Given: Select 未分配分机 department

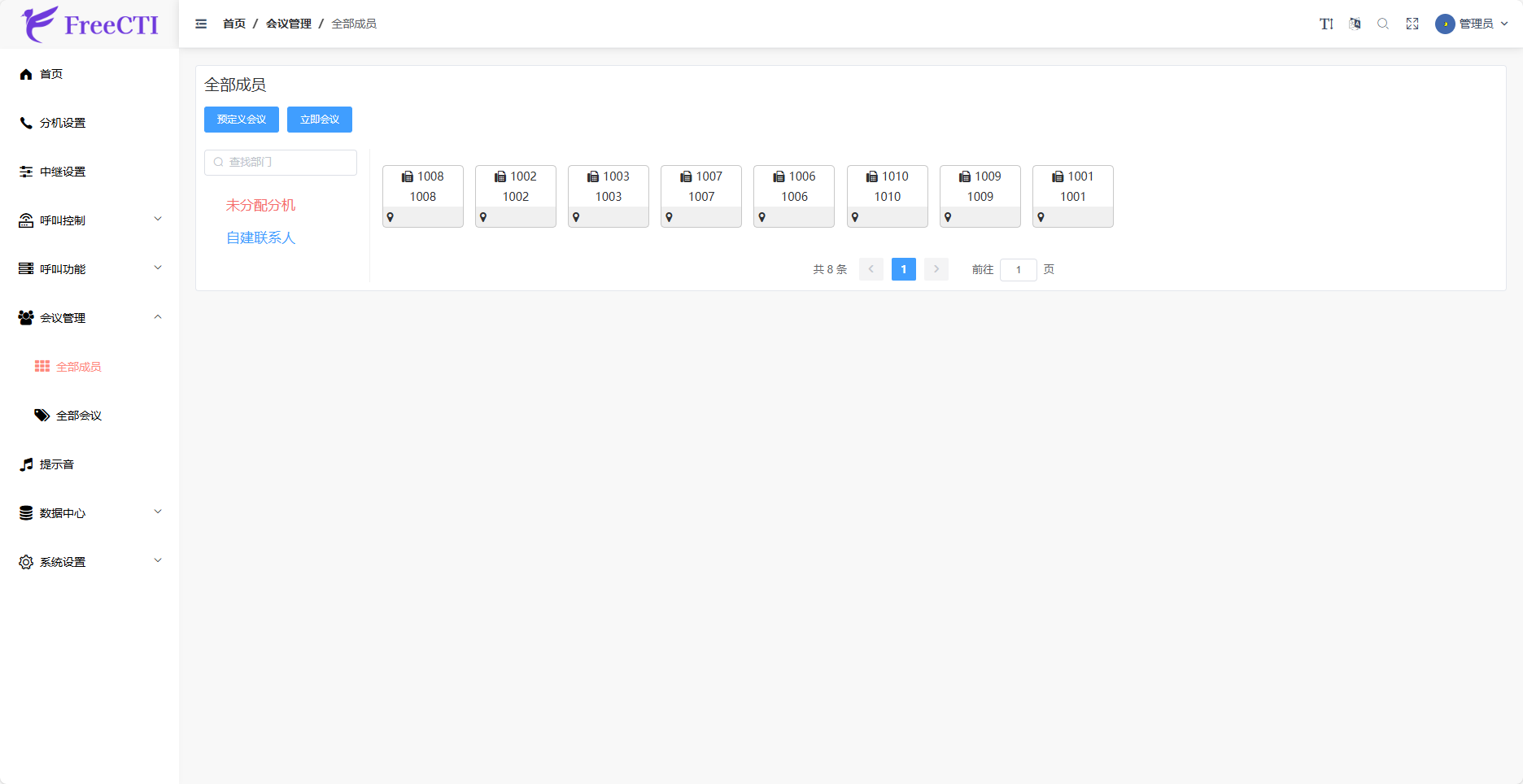Looking at the screenshot, I should 260,205.
